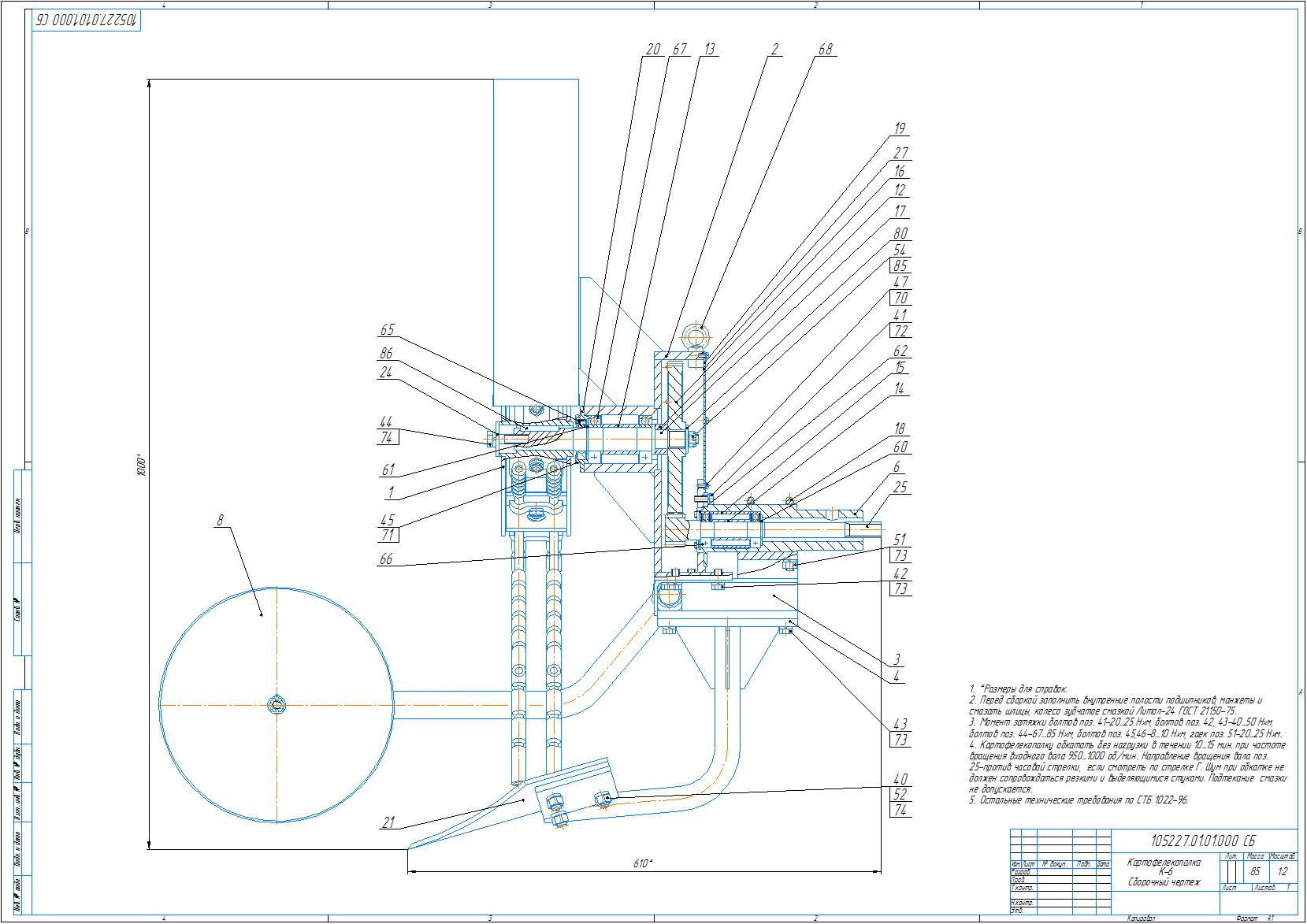Click part callout number 16
The image size is (1307, 924).
click(x=898, y=171)
